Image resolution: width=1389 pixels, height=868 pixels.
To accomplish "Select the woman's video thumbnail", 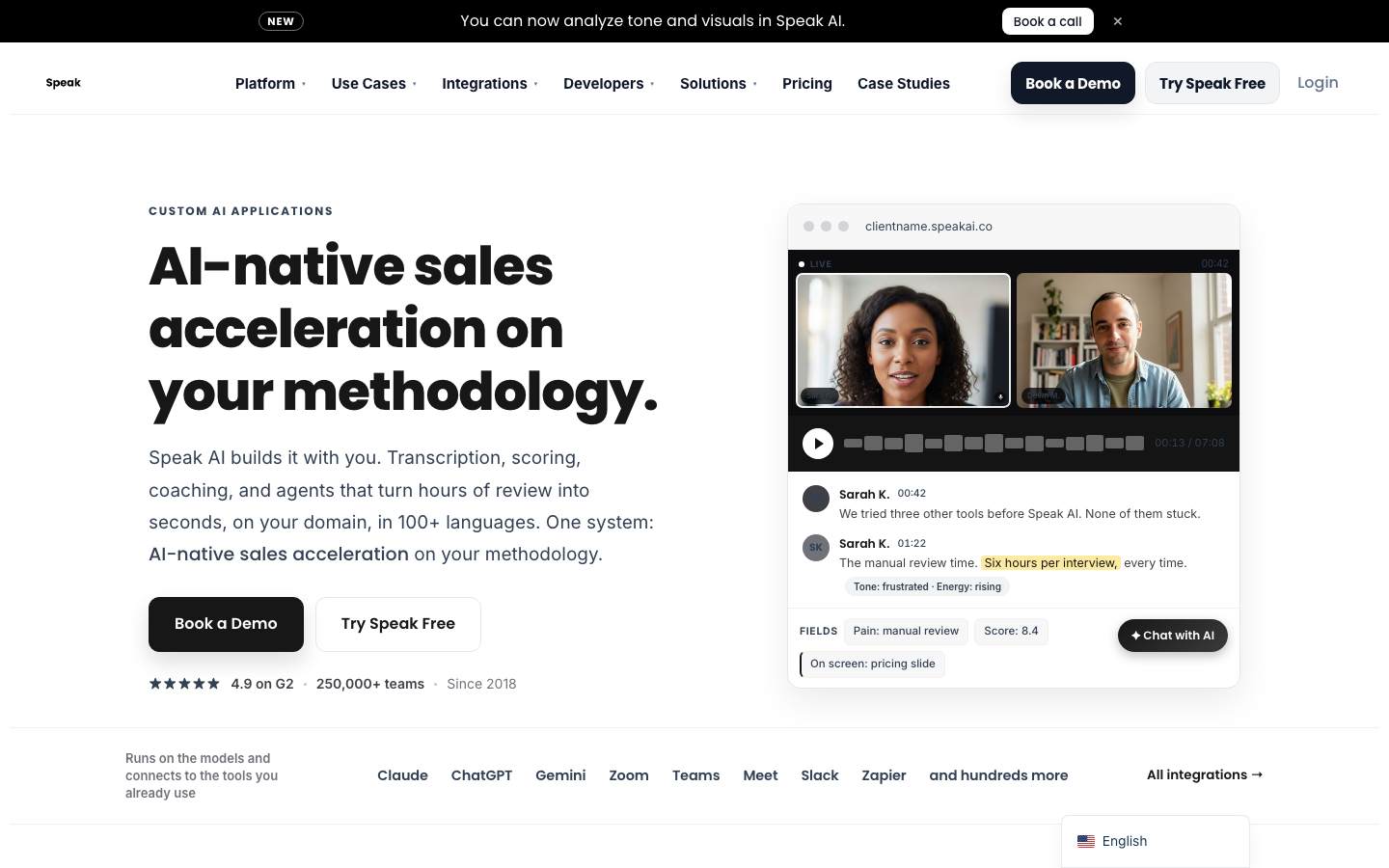I will tap(903, 340).
